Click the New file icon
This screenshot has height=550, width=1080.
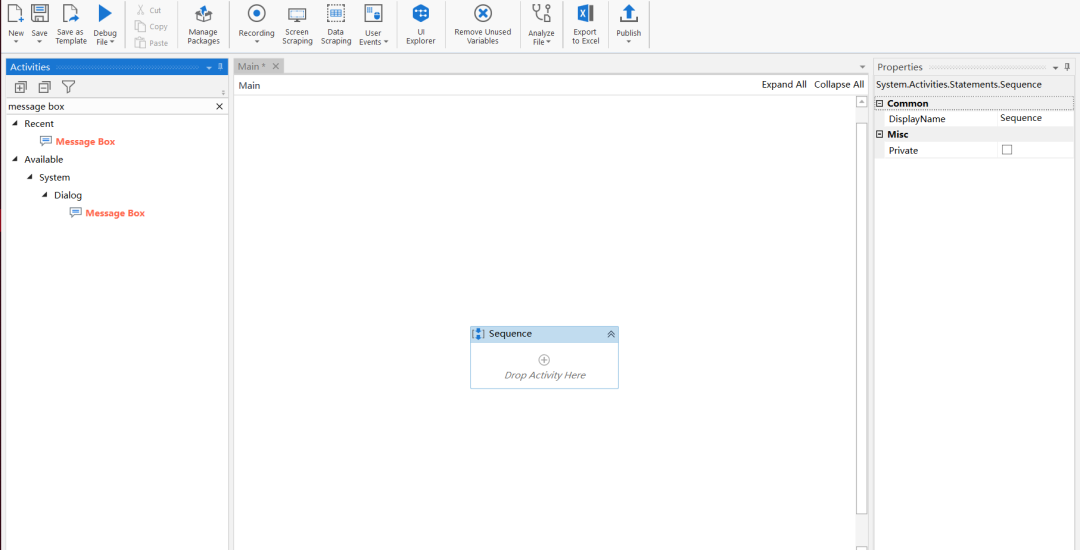pos(16,13)
